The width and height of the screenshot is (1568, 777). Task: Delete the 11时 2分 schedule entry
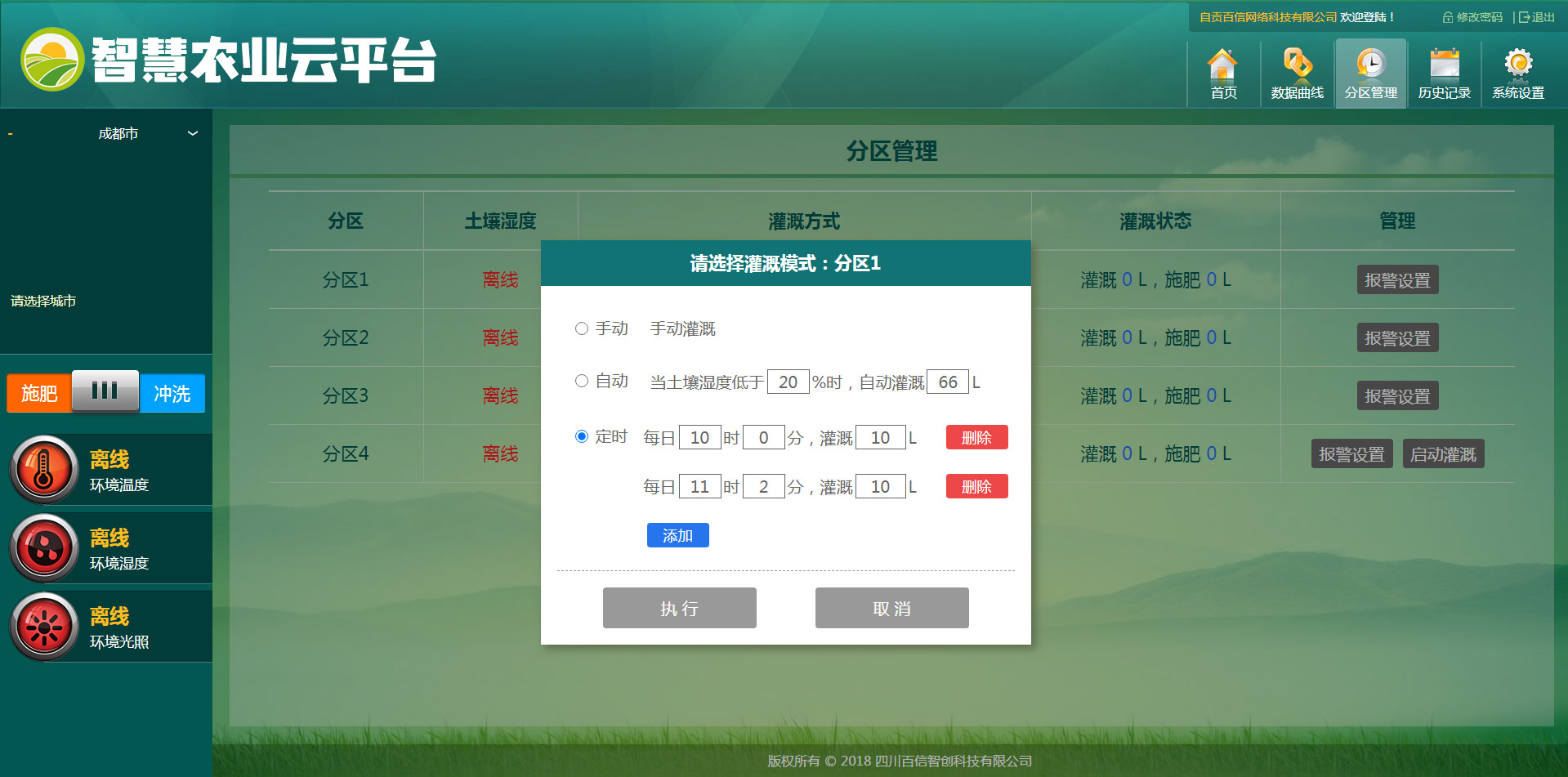coord(977,486)
